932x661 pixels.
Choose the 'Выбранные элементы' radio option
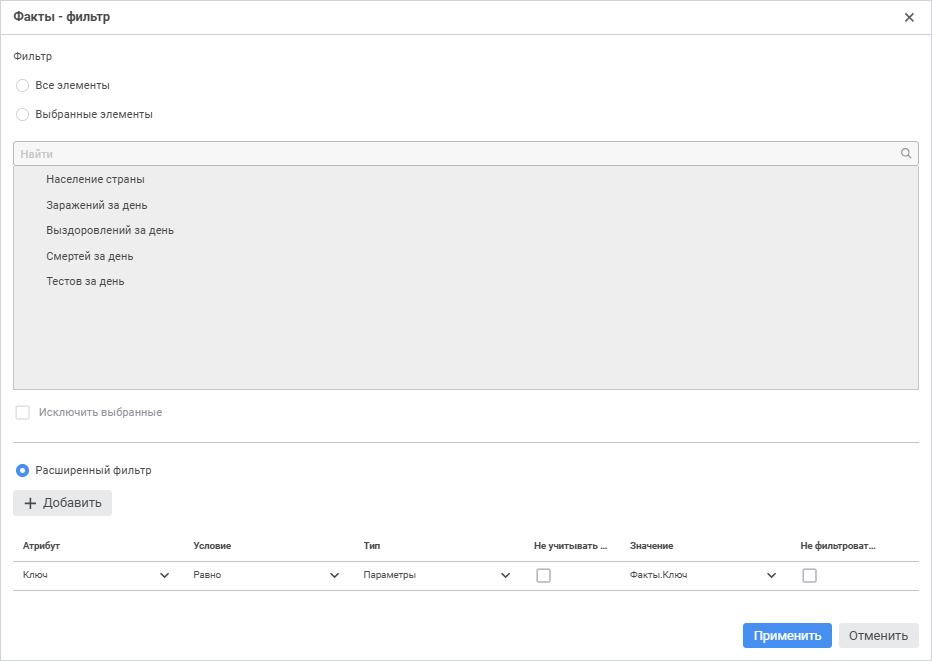23,115
